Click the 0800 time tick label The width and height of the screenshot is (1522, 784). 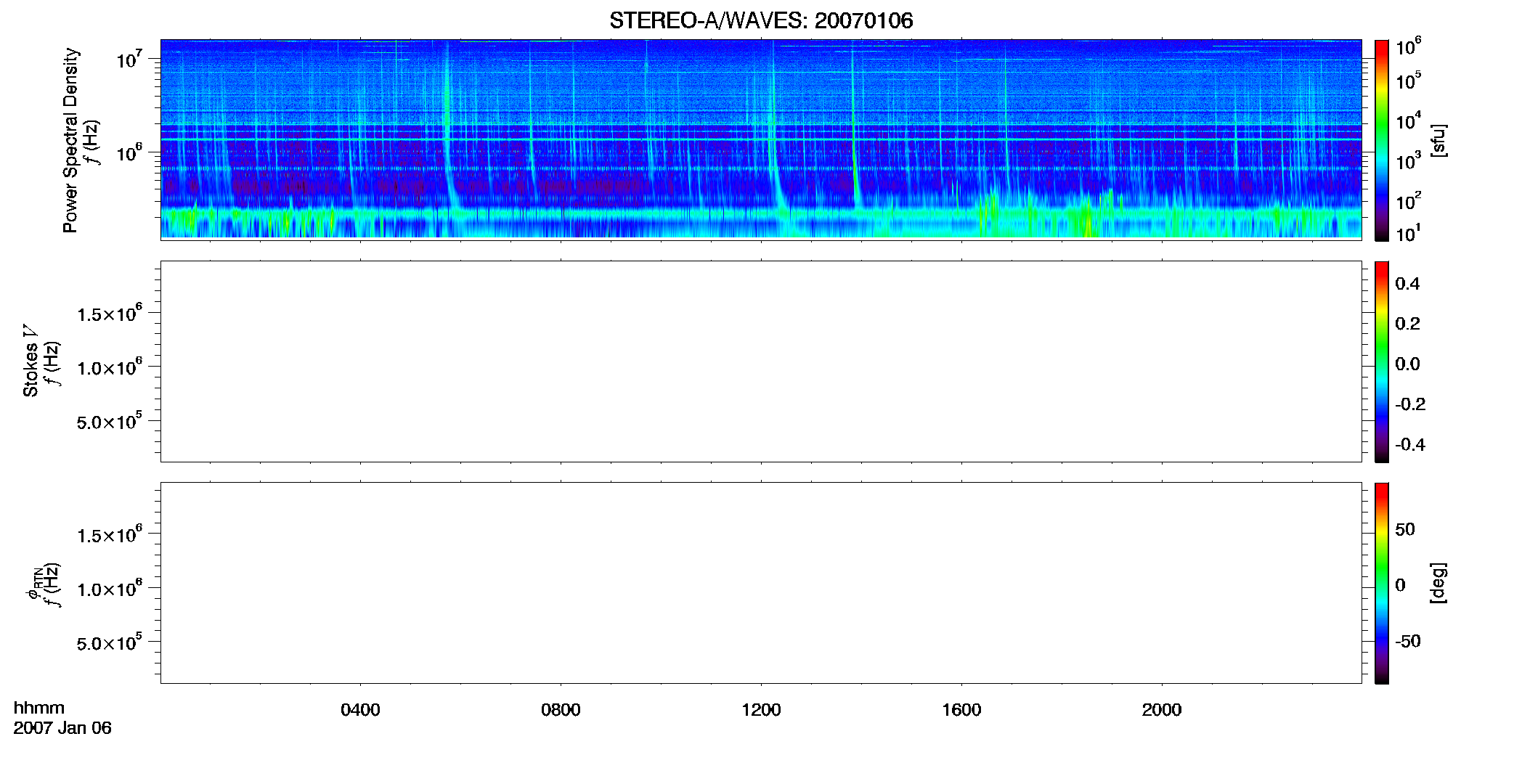coord(561,710)
